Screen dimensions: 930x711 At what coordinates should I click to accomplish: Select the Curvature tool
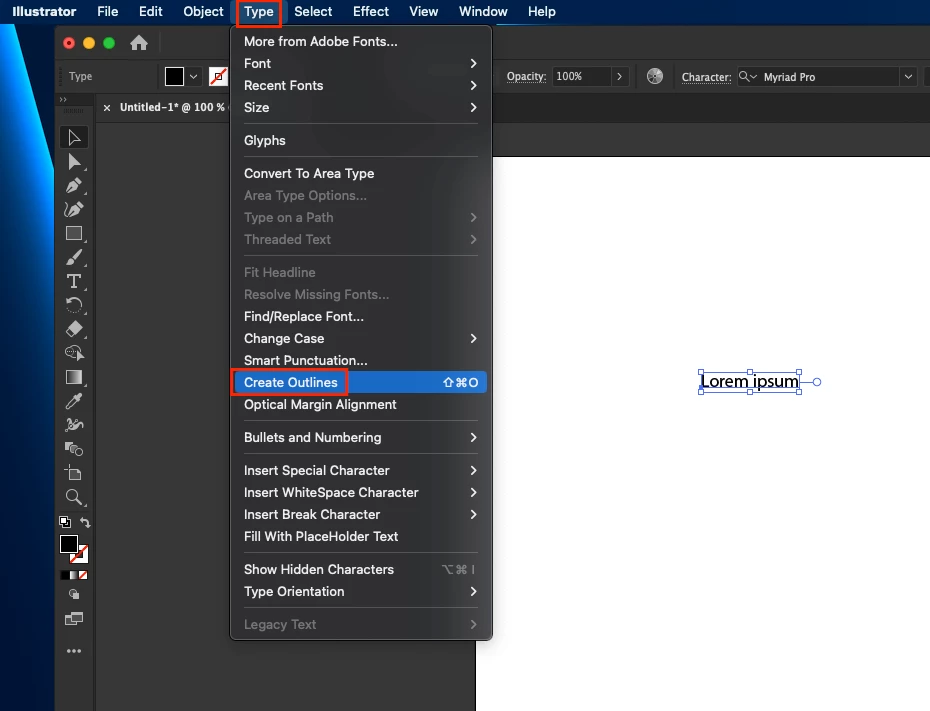(x=74, y=209)
